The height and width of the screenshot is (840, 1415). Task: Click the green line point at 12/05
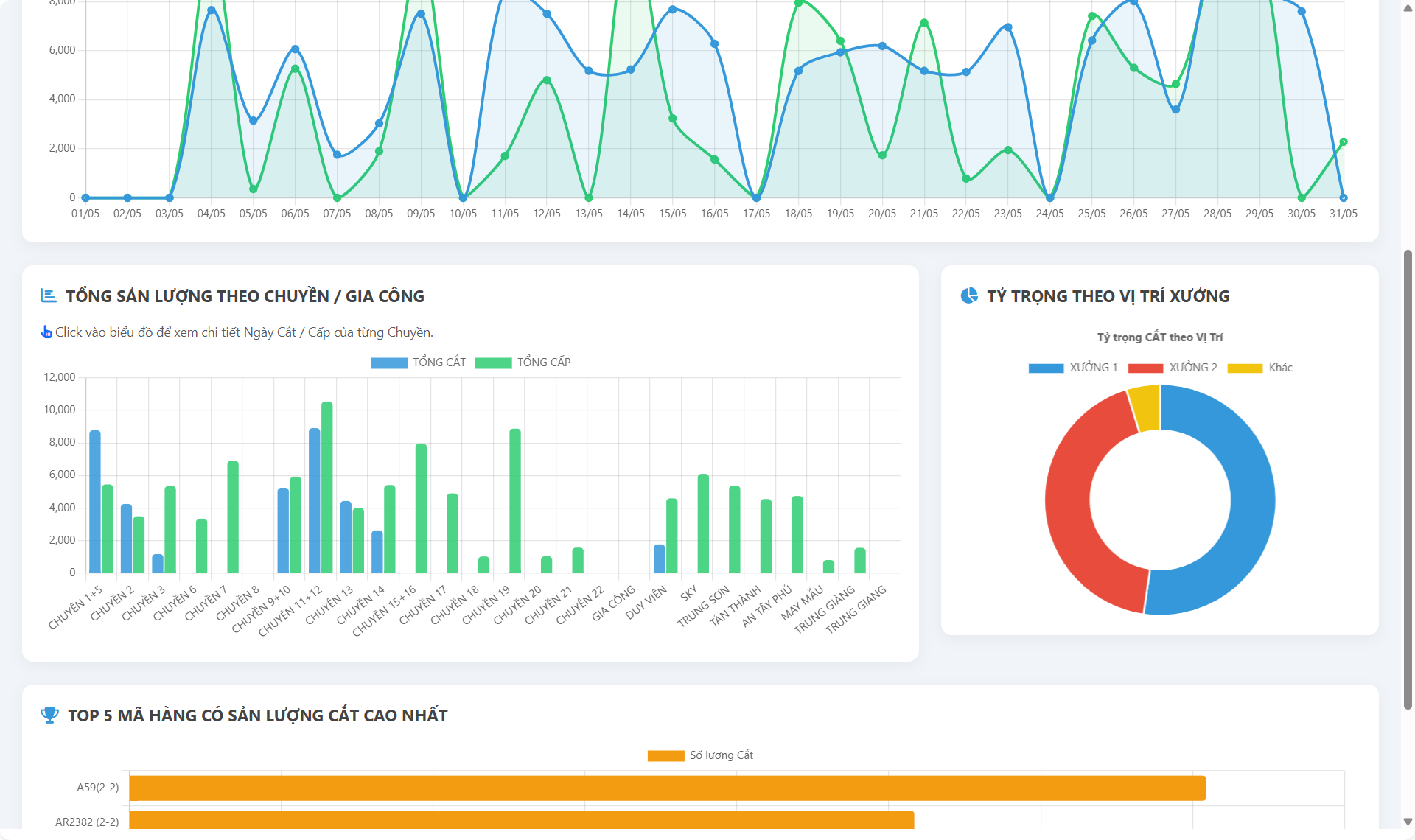tap(547, 80)
